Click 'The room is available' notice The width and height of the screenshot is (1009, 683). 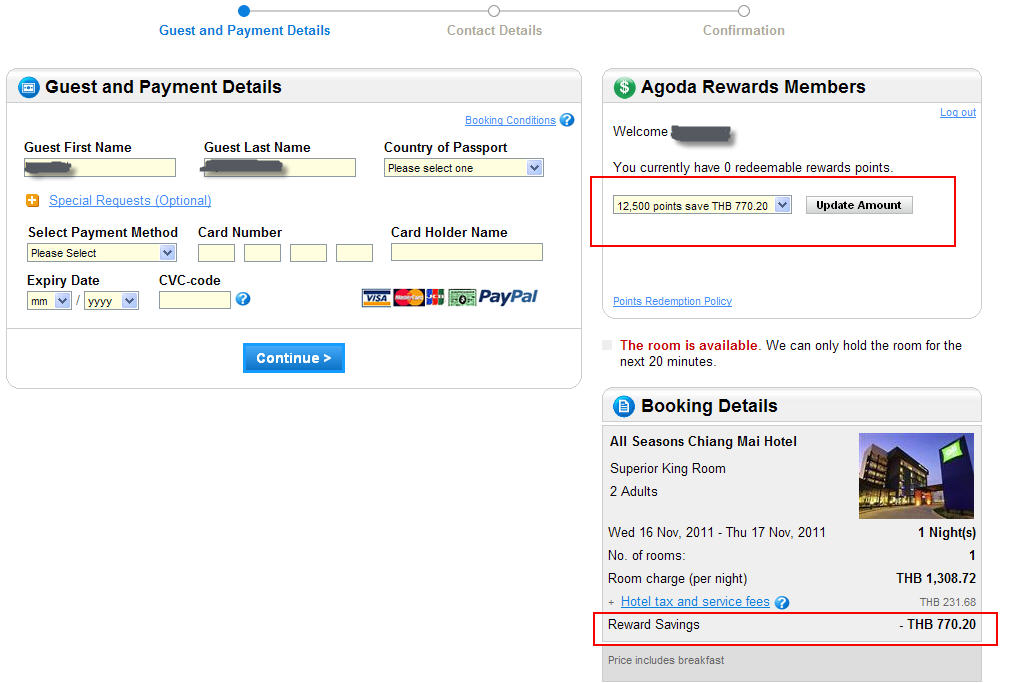tap(689, 346)
